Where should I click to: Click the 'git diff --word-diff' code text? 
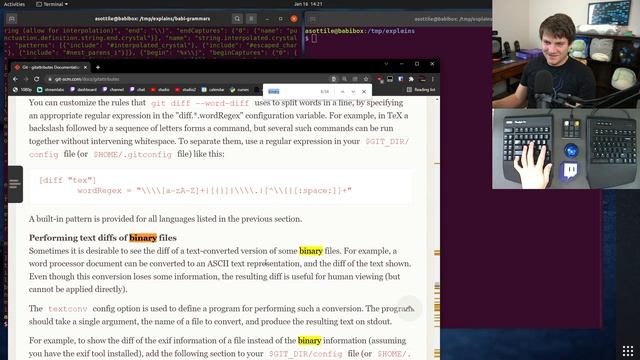(200, 103)
